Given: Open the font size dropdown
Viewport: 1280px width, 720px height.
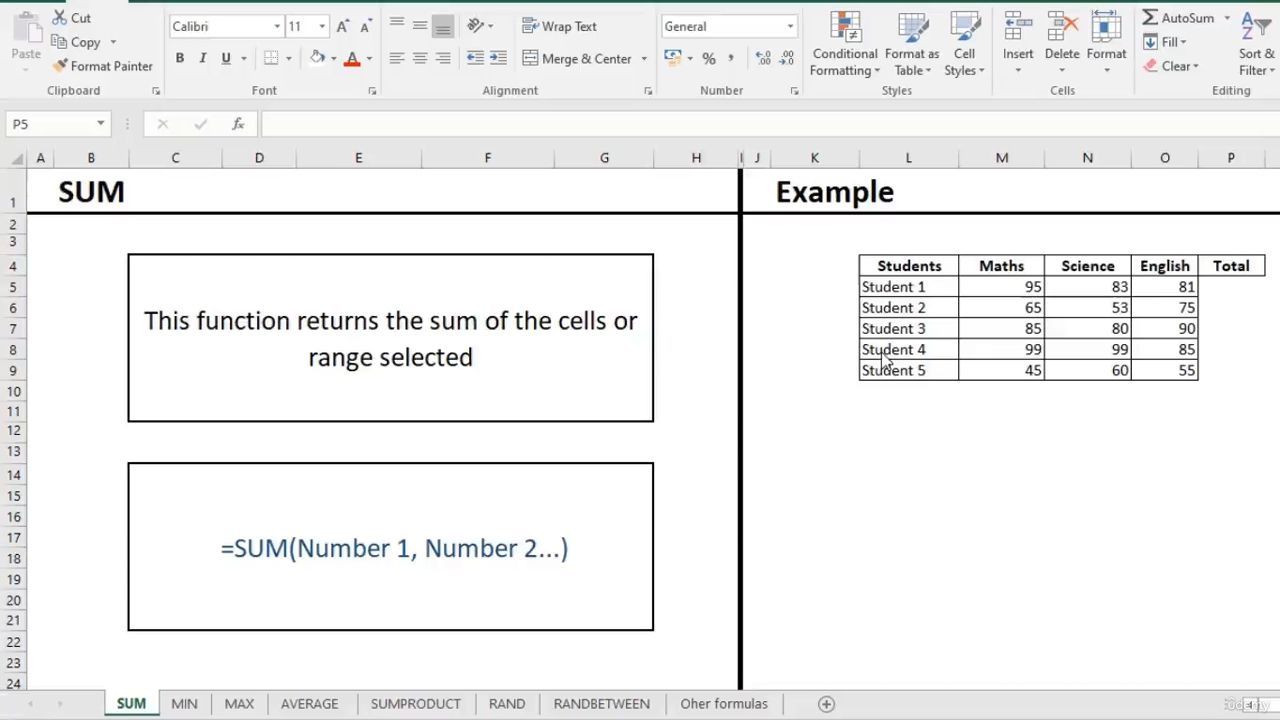Looking at the screenshot, I should (321, 26).
